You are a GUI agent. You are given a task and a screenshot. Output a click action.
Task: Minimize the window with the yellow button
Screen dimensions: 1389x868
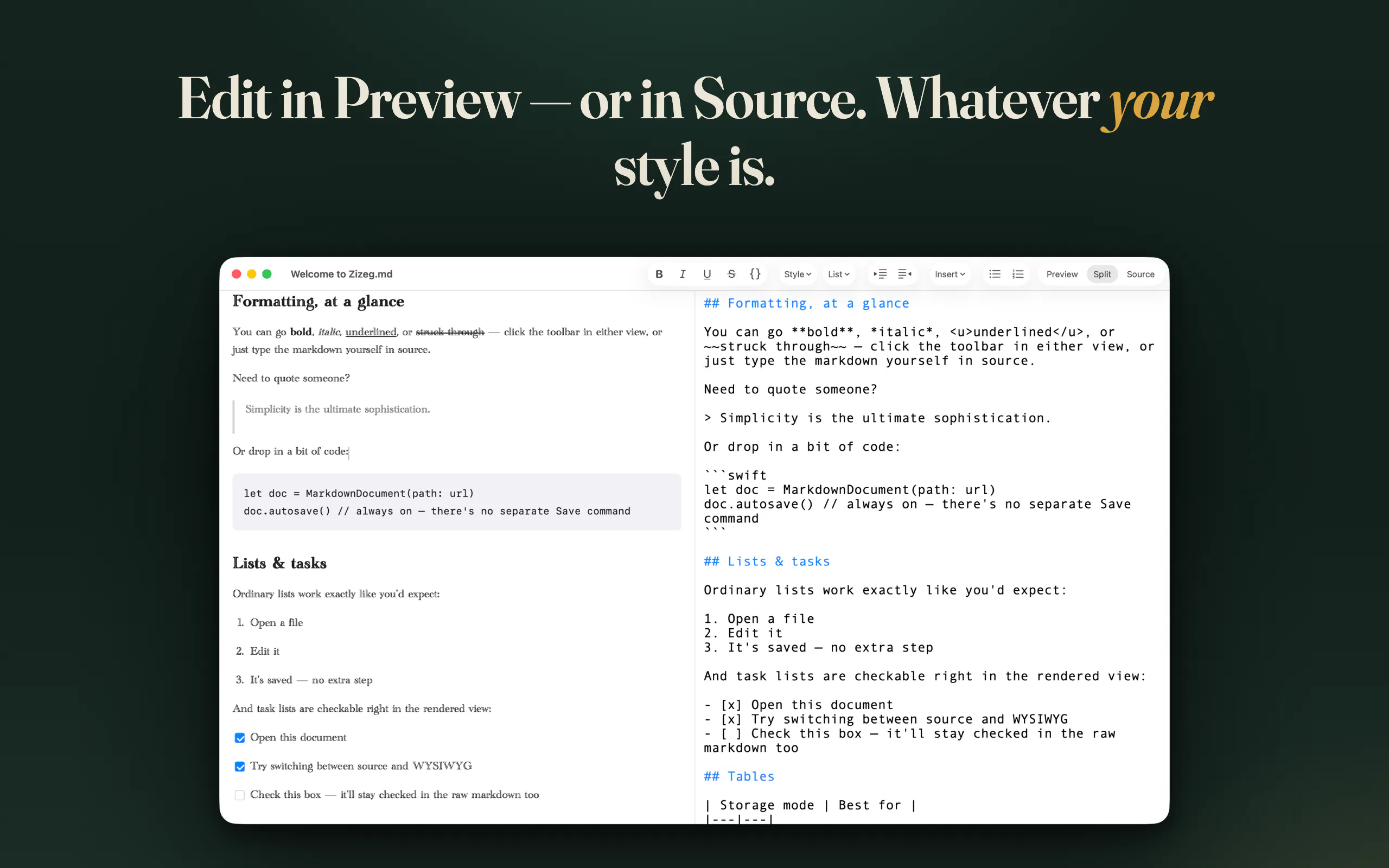pyautogui.click(x=251, y=275)
